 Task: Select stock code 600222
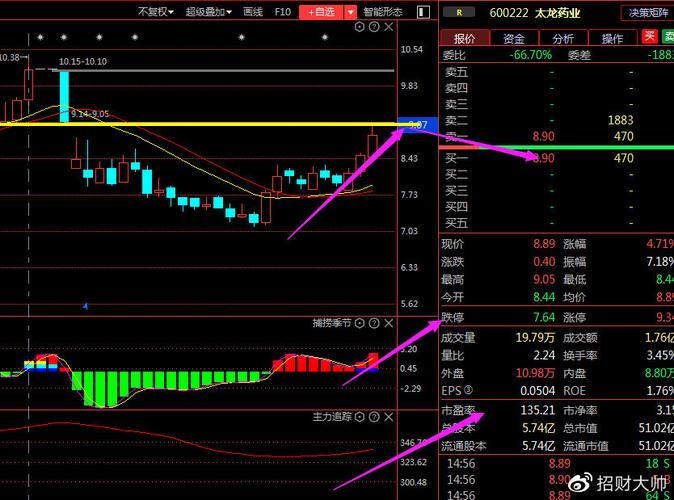(x=509, y=13)
